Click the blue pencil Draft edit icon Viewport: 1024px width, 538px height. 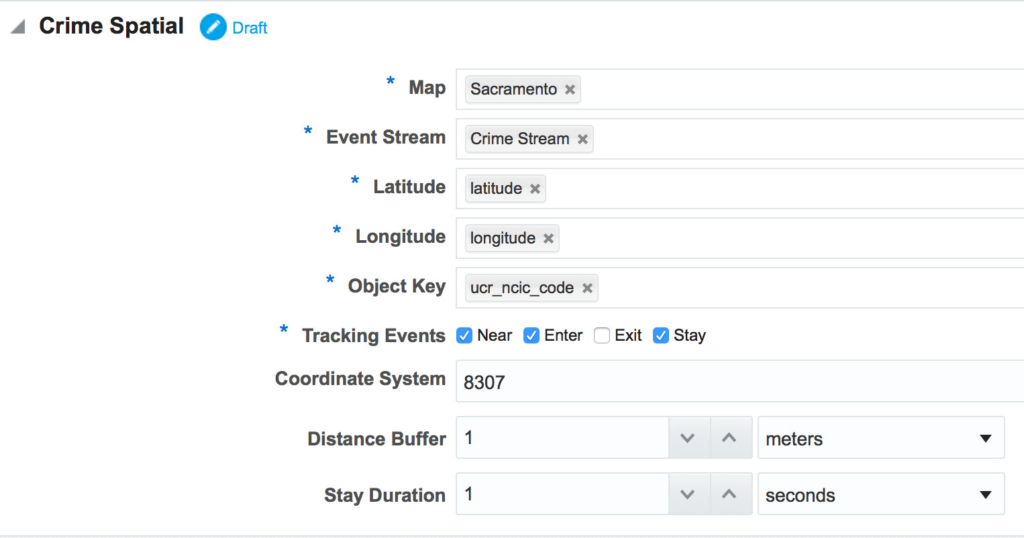[x=213, y=27]
